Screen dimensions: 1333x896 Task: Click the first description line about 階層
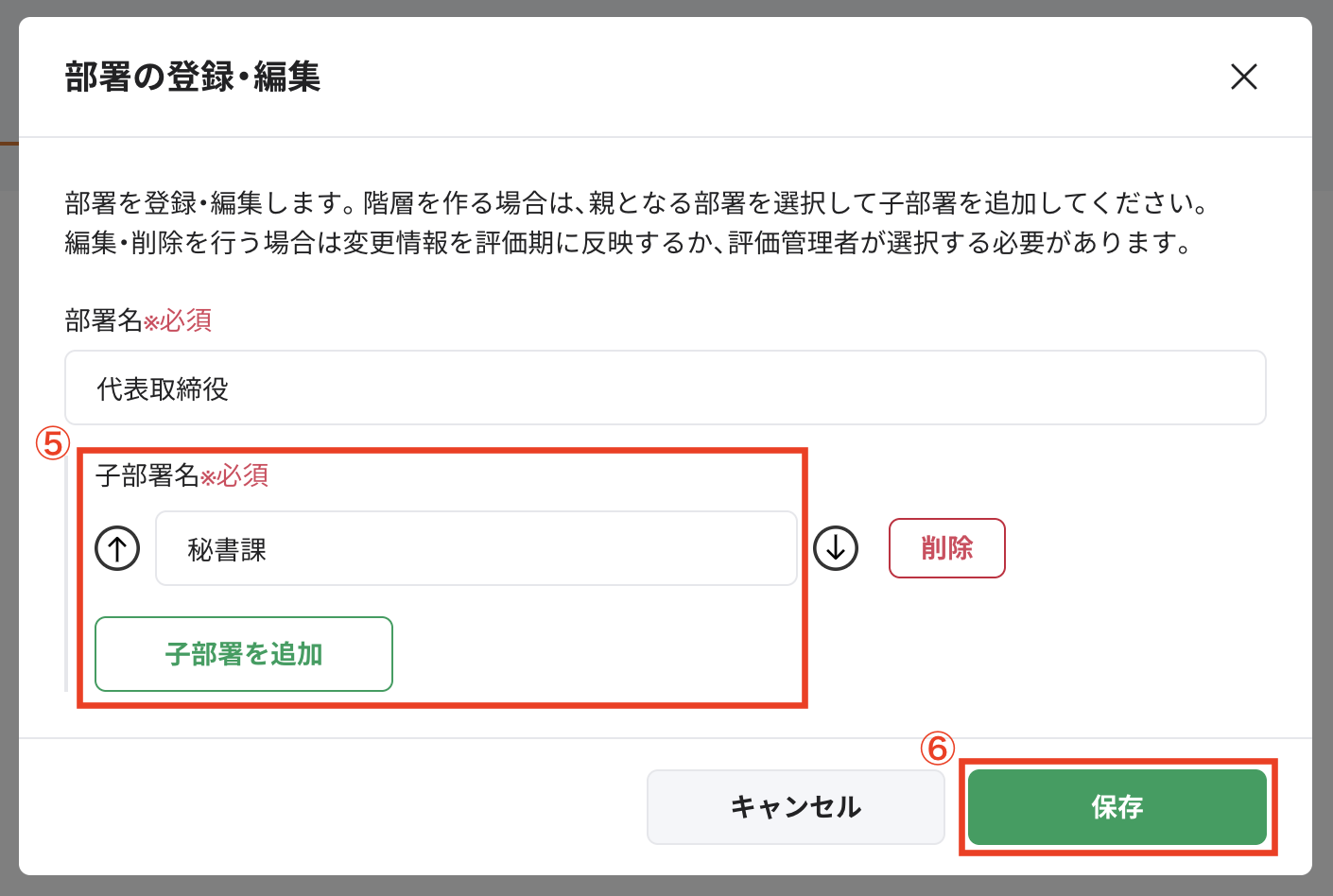point(635,203)
